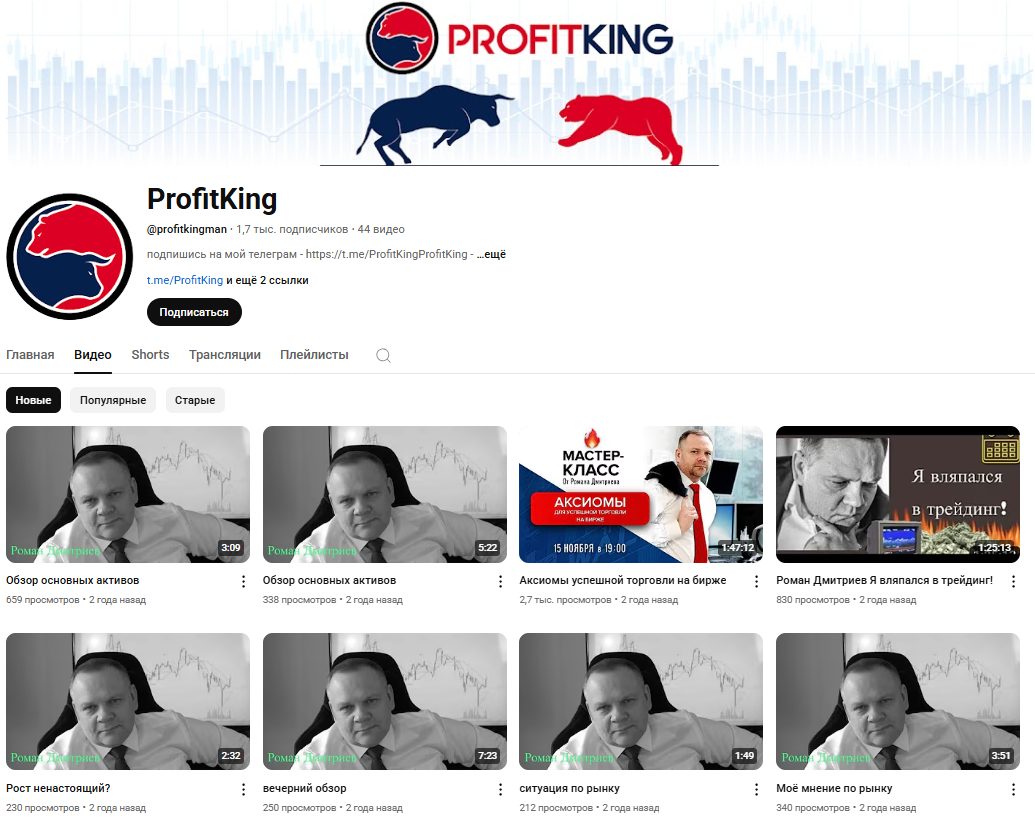Open three-dot menu for вечерний обзор video
This screenshot has height=822, width=1035.
tap(500, 789)
